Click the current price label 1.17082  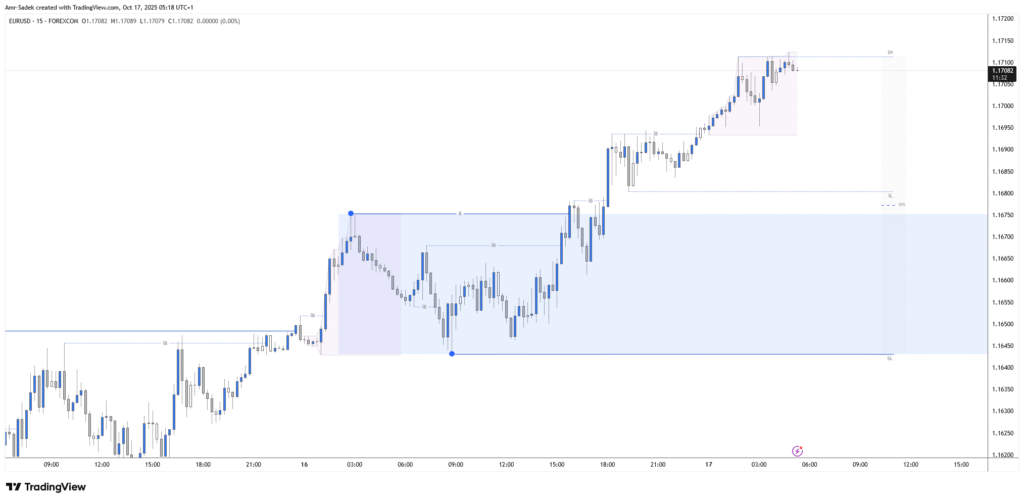[x=1002, y=70]
